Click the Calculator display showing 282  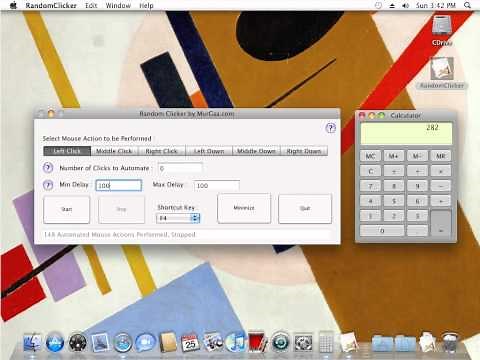coord(406,133)
